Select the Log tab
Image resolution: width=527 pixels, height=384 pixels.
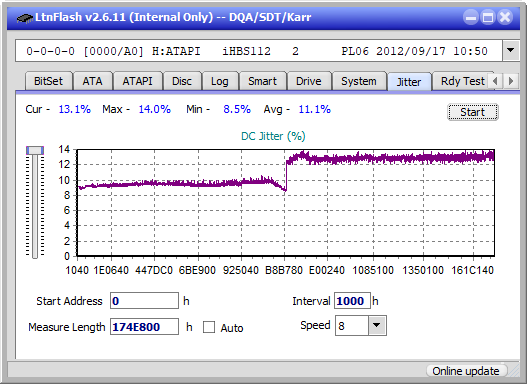tap(220, 81)
